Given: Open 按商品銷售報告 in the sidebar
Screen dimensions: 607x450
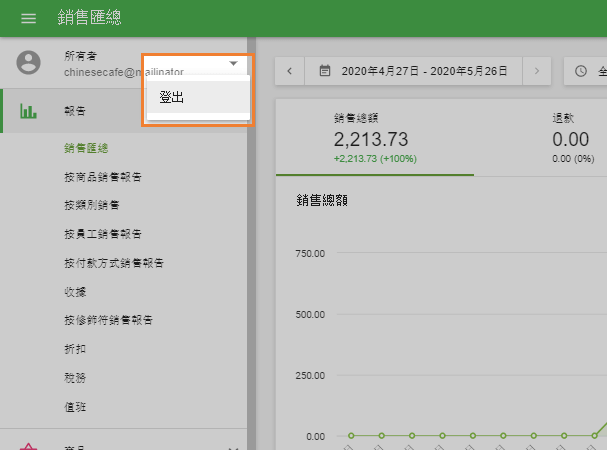Looking at the screenshot, I should click(102, 178).
